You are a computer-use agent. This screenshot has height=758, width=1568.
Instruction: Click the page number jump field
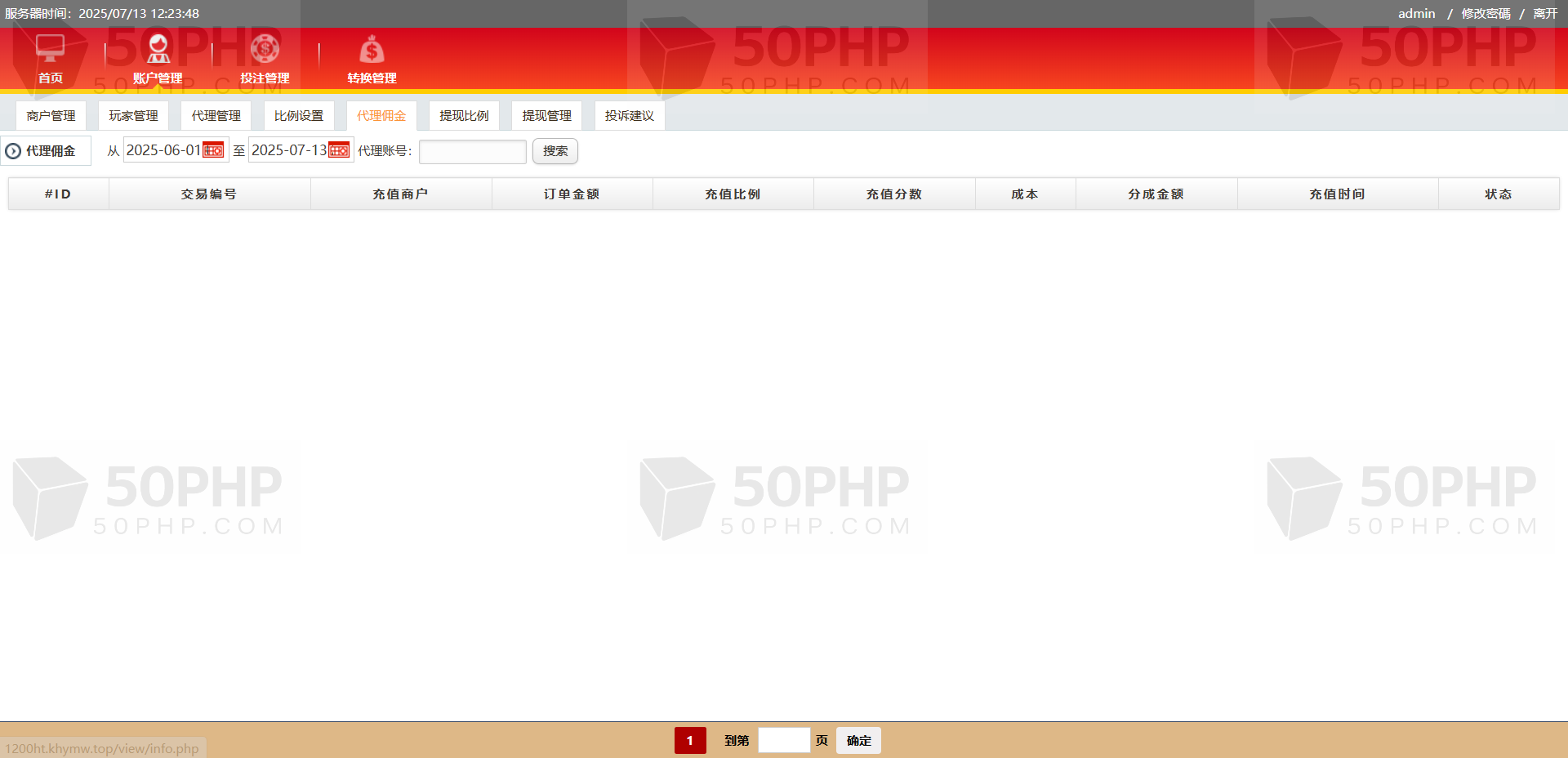click(x=783, y=740)
